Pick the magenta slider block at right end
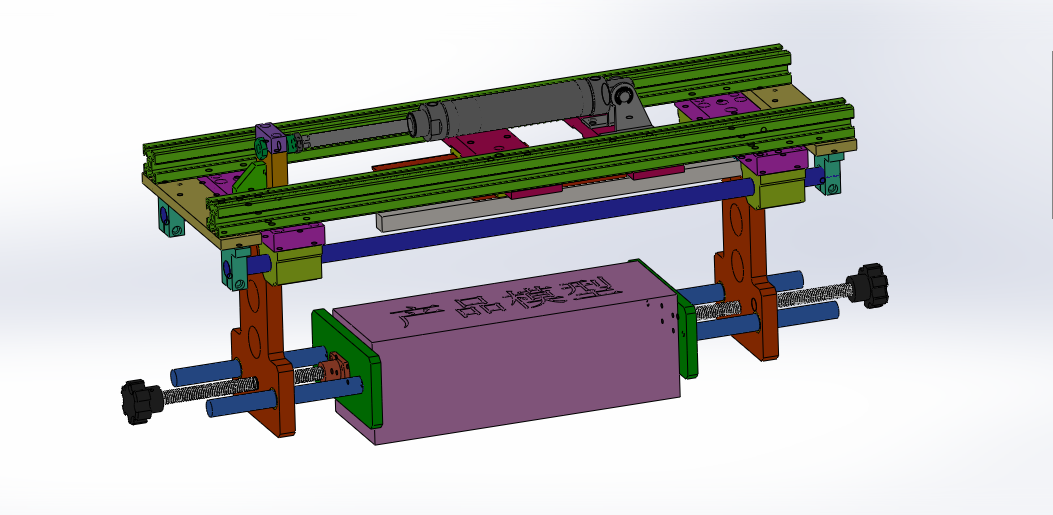 pyautogui.click(x=772, y=162)
